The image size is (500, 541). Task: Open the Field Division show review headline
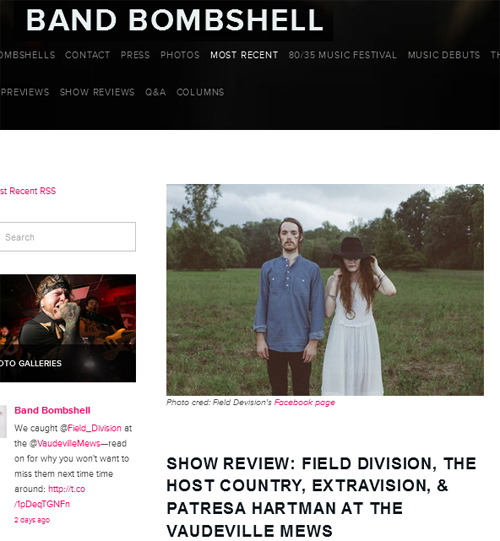pos(321,497)
